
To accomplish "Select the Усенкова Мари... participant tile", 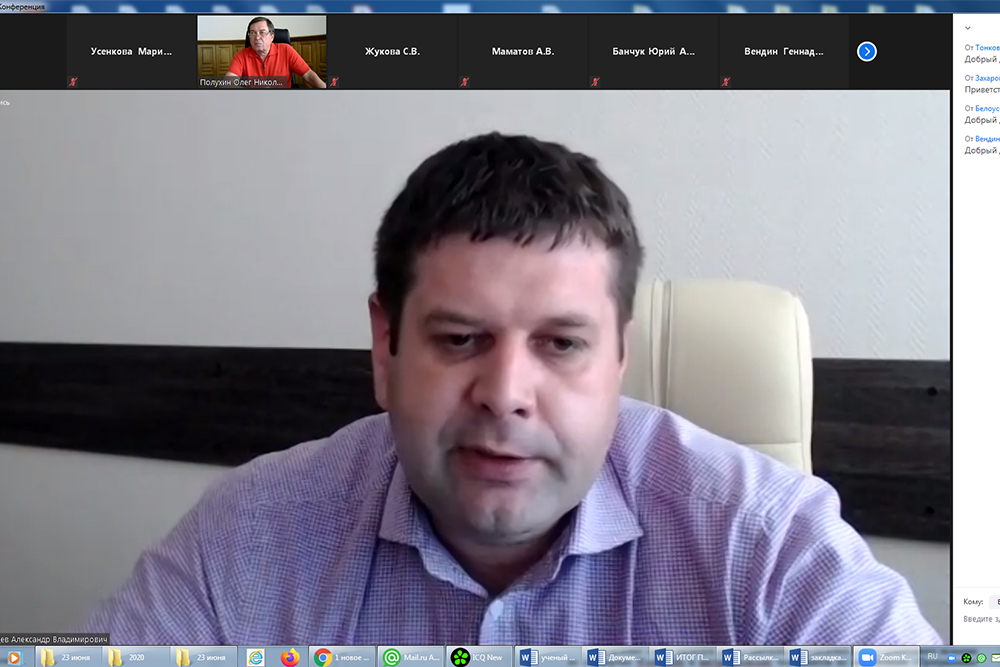I will pyautogui.click(x=131, y=51).
